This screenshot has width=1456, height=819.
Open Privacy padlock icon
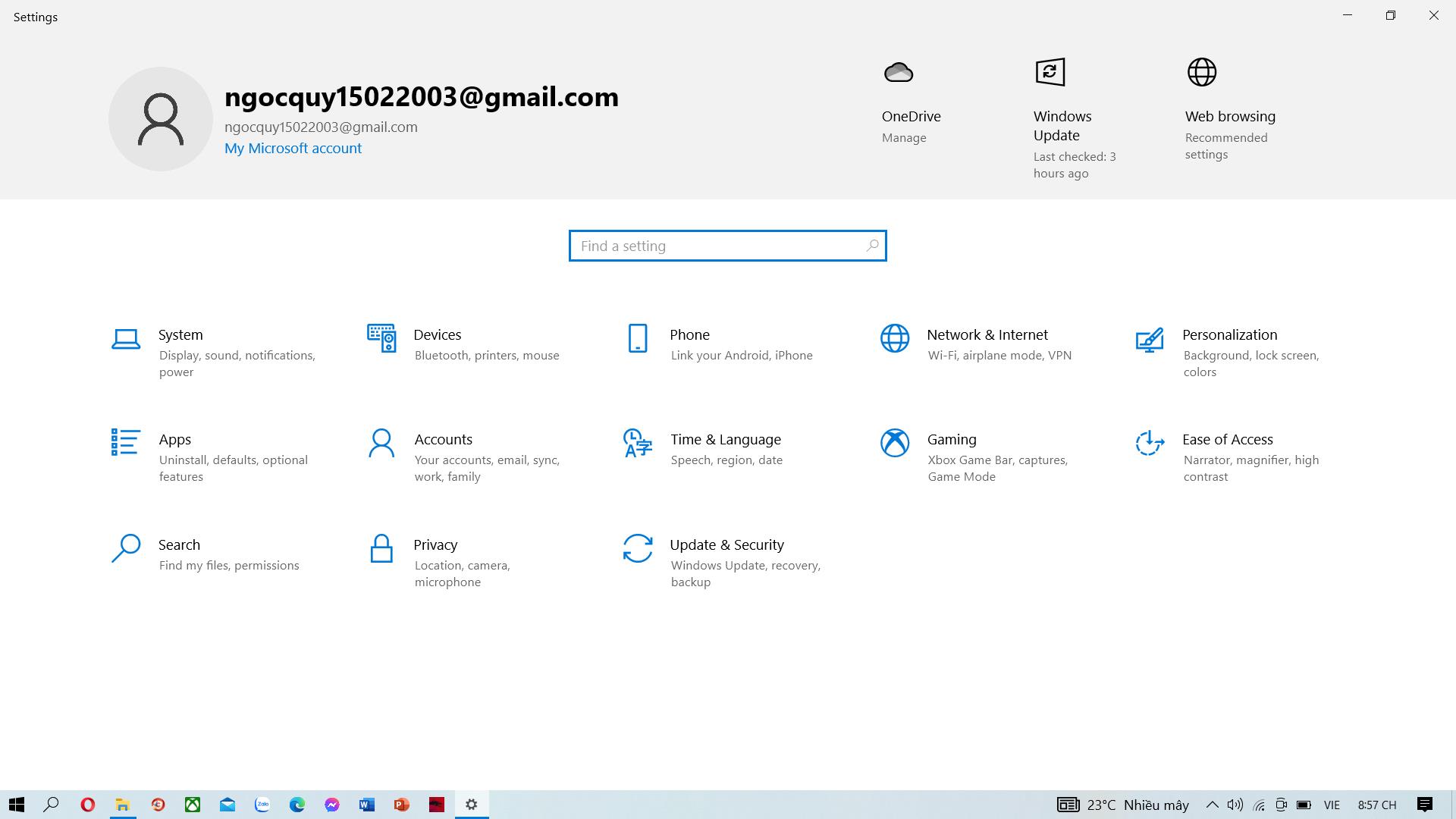click(x=381, y=548)
